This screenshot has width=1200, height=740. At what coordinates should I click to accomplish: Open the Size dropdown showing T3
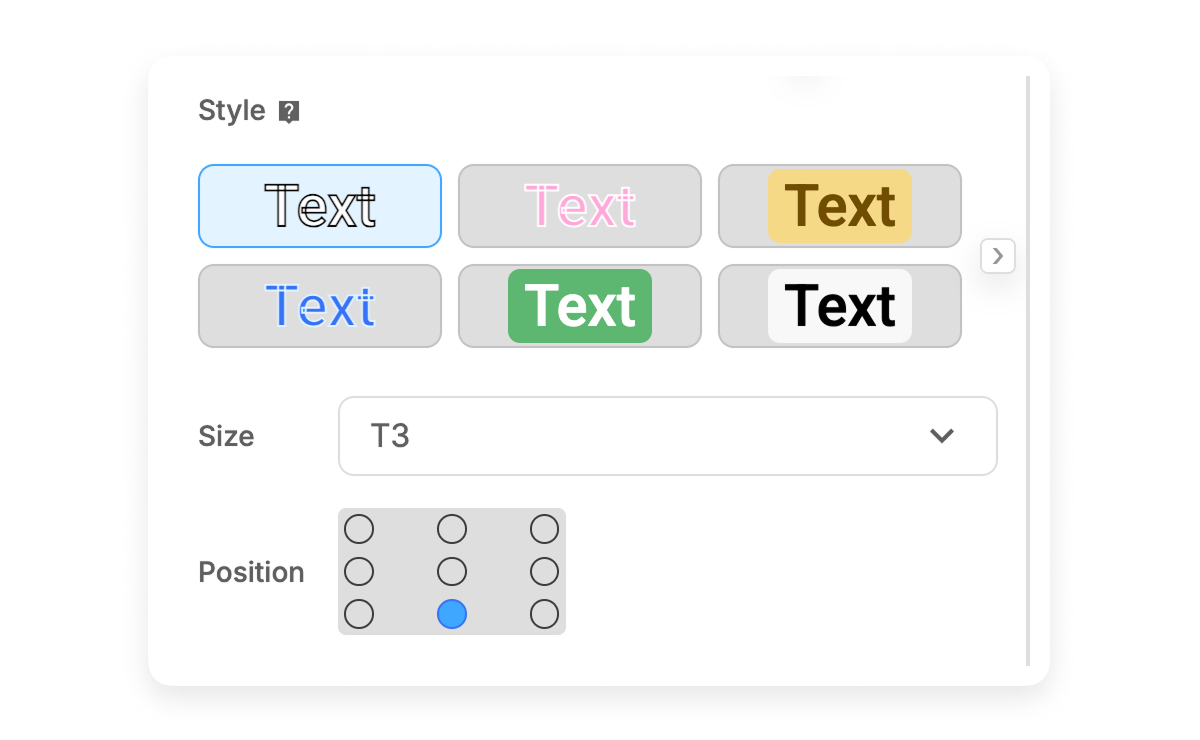click(x=667, y=436)
